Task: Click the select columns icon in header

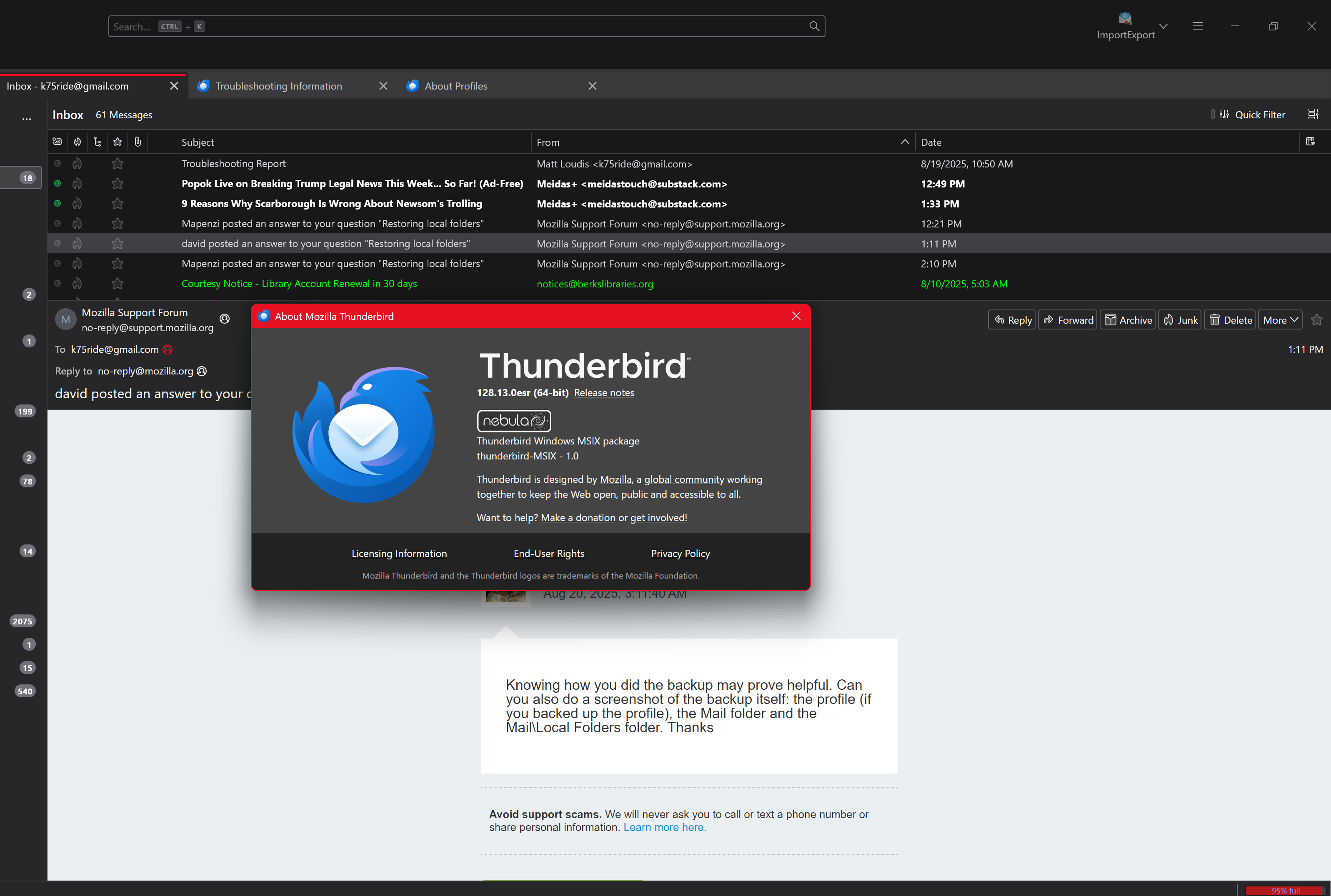Action: click(1310, 142)
